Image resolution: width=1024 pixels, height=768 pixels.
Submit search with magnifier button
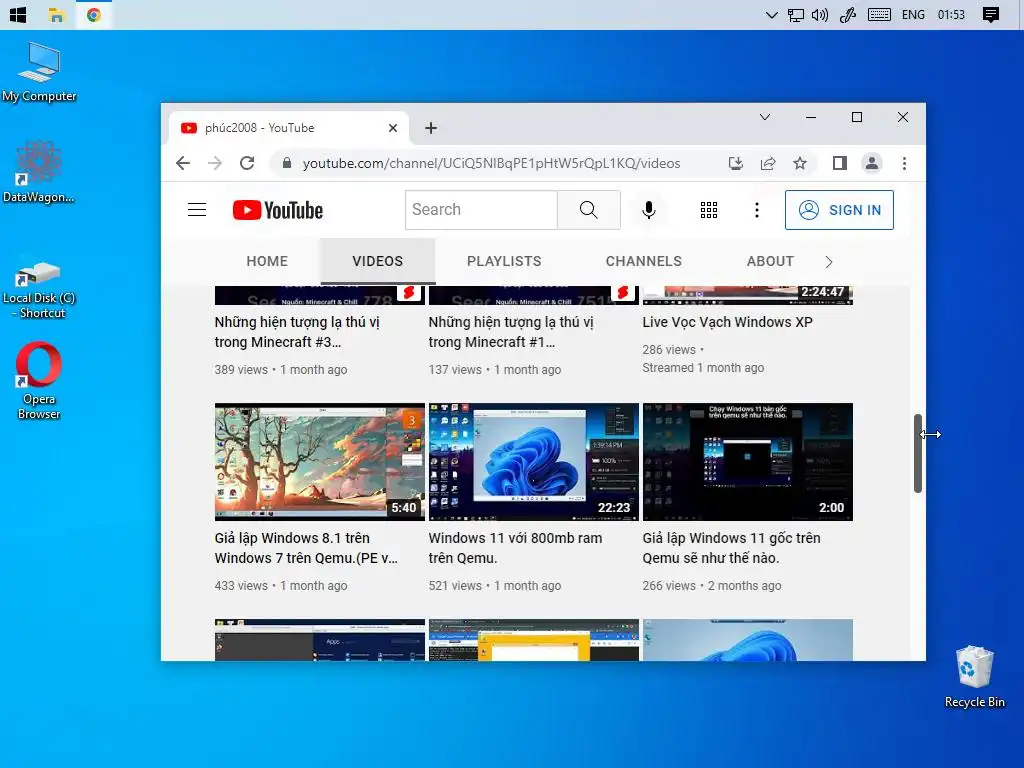tap(588, 210)
